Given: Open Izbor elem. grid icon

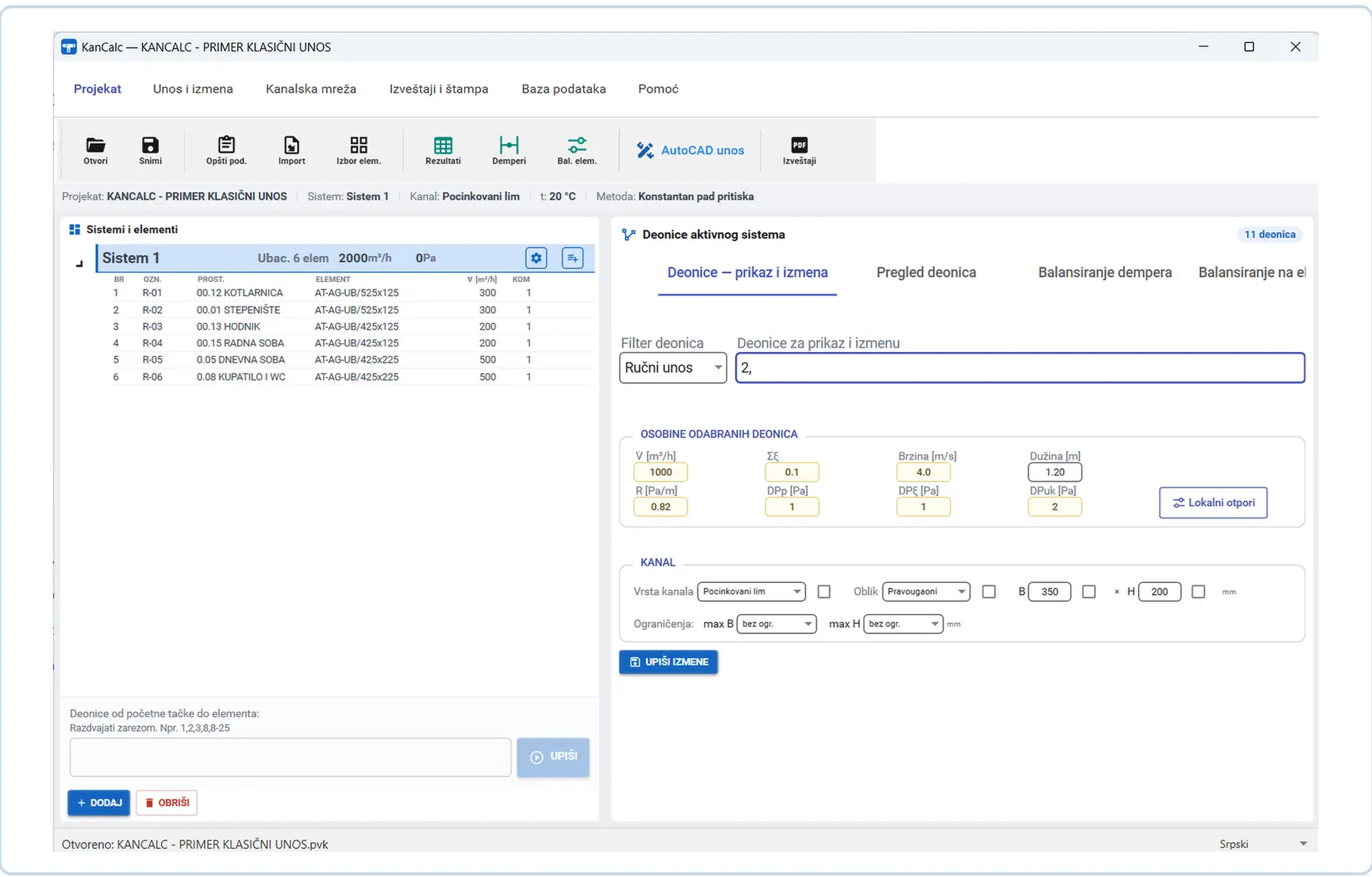Looking at the screenshot, I should tap(359, 146).
